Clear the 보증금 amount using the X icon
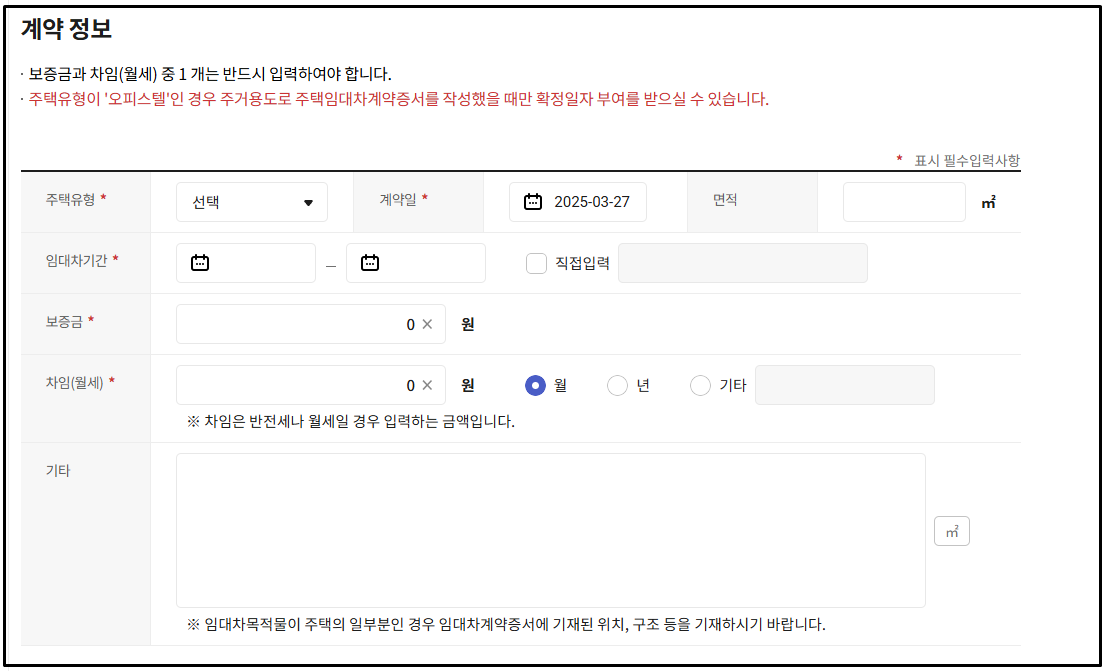Screen dimensions: 1106x671 click(x=428, y=323)
